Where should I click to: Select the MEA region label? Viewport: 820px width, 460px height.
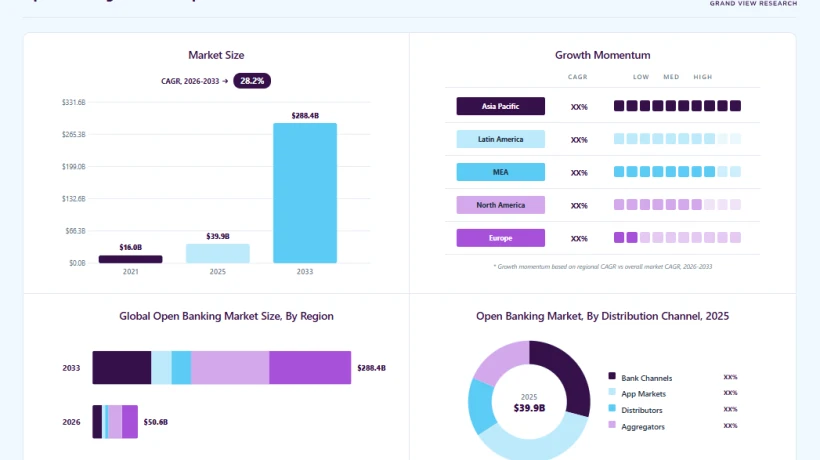pyautogui.click(x=500, y=172)
